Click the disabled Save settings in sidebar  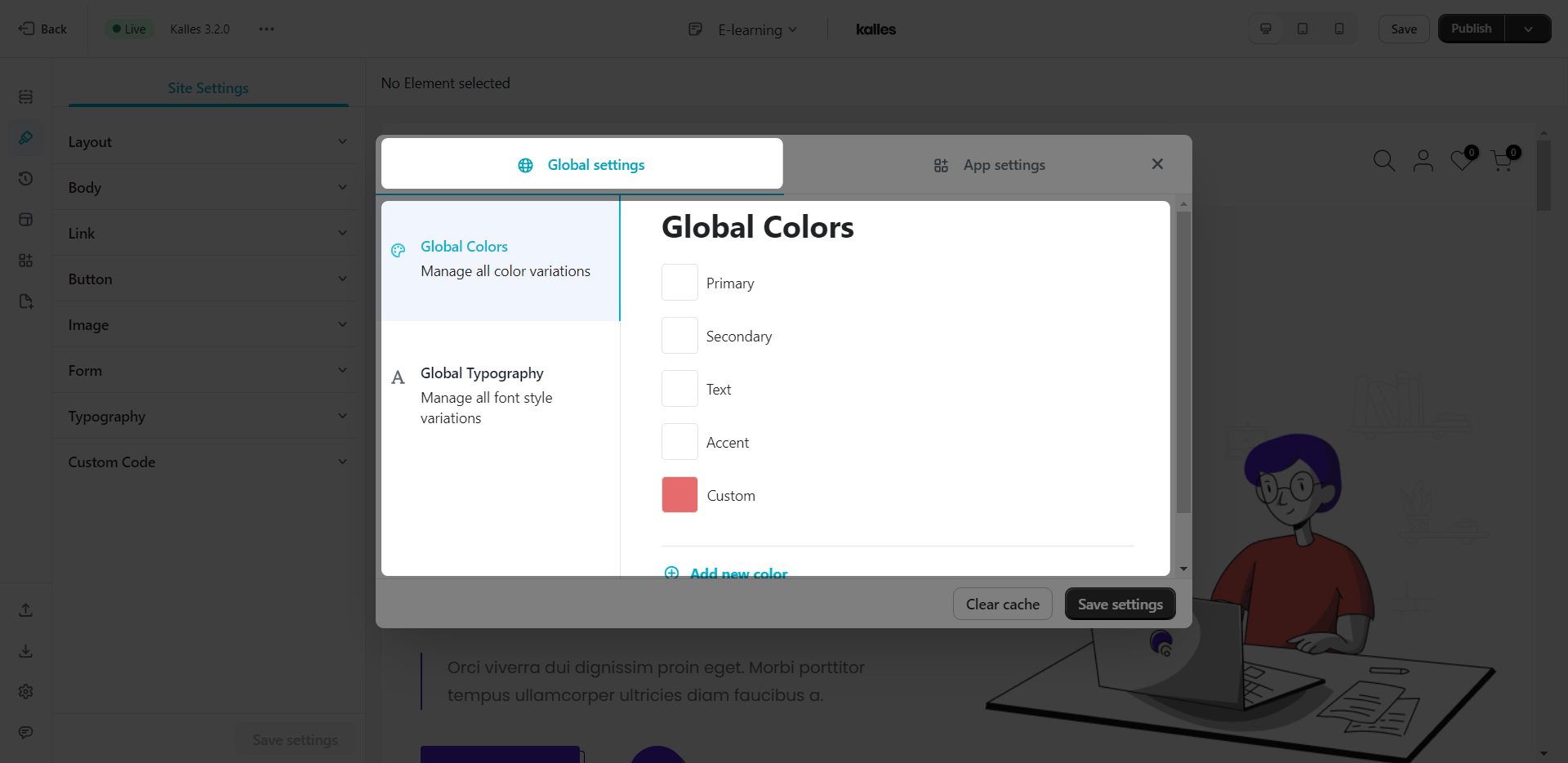coord(295,739)
